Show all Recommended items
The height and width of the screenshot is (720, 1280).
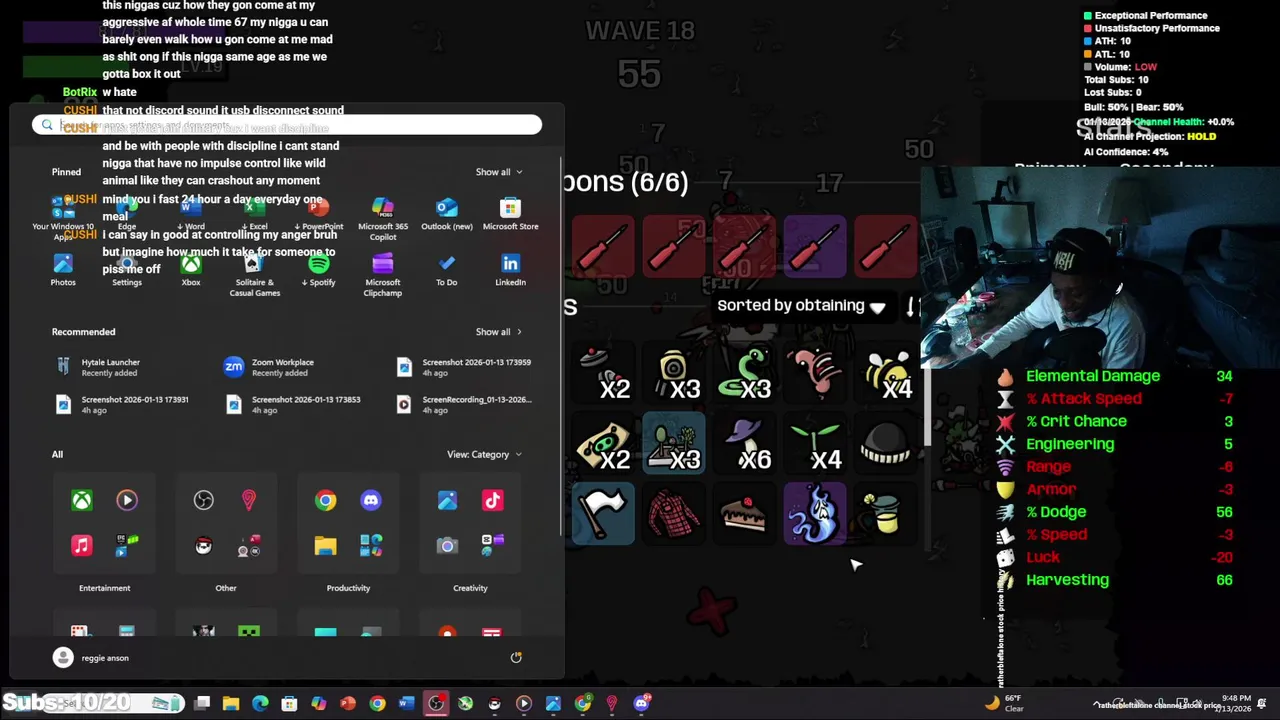498,332
